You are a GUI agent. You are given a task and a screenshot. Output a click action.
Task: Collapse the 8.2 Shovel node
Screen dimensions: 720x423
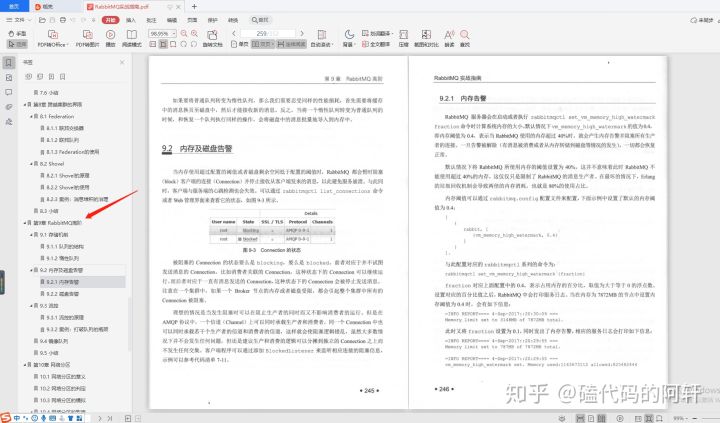(31, 164)
